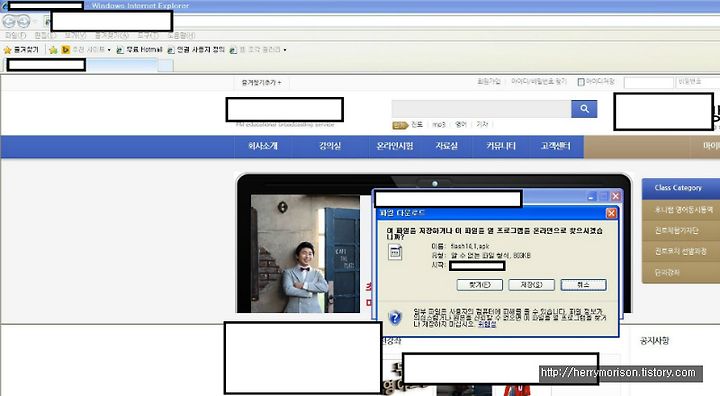
Task: Click the 즐겨찾기추가 + link on page
Action: [261, 83]
